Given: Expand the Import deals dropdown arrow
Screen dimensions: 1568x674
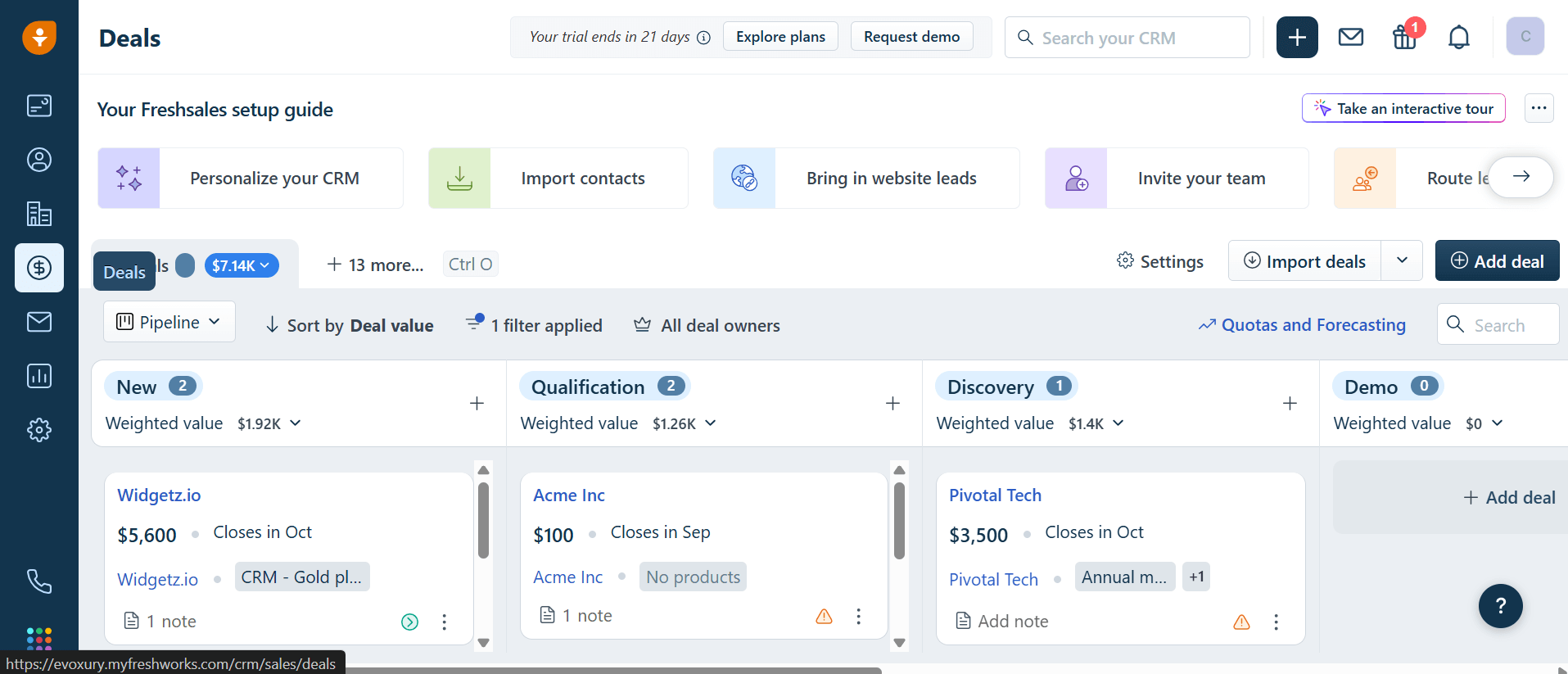Looking at the screenshot, I should point(1402,260).
